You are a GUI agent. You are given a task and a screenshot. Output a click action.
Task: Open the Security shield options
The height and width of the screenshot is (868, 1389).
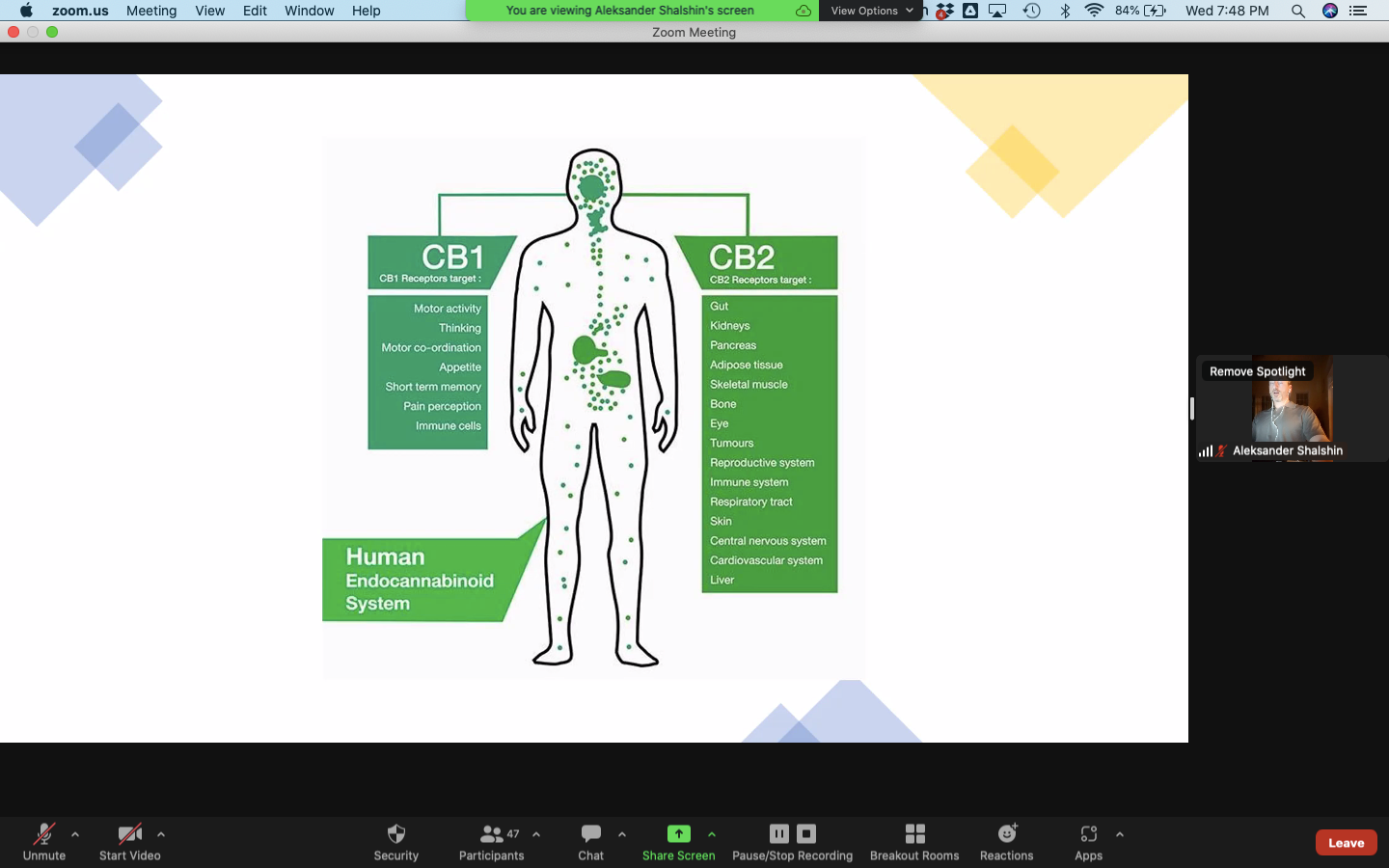point(395,841)
